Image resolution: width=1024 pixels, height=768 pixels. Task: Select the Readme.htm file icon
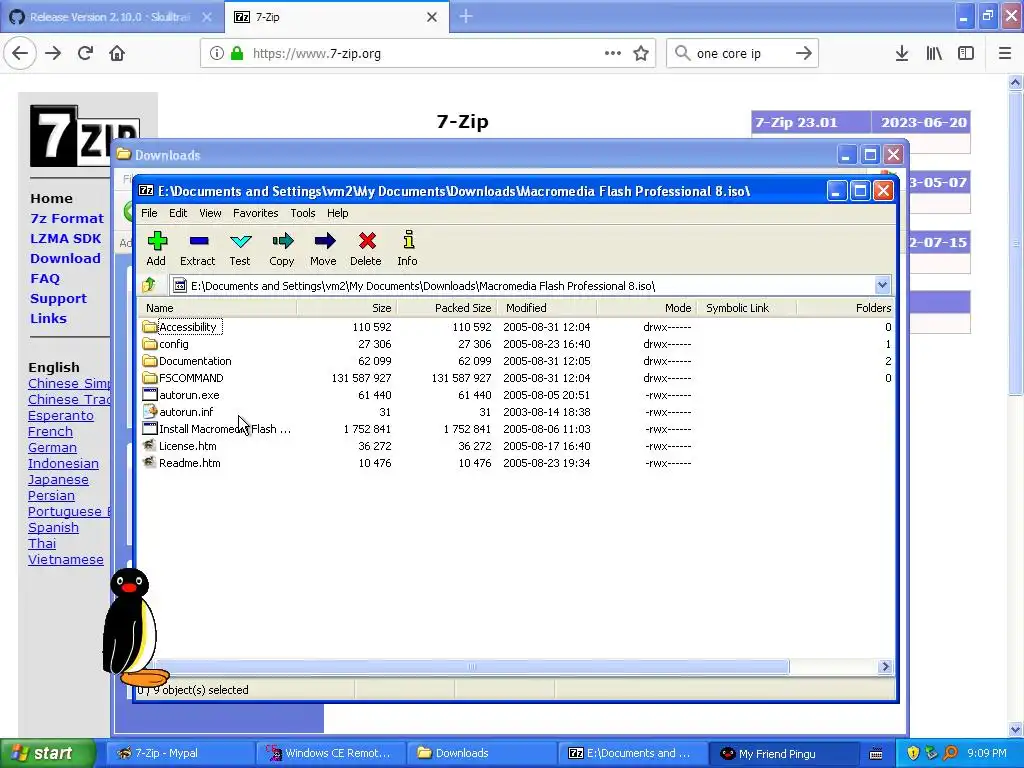tap(150, 462)
